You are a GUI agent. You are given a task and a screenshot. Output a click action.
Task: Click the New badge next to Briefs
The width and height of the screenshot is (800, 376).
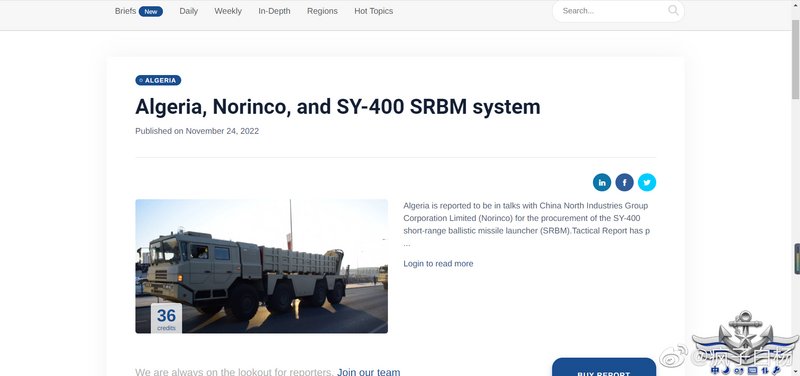(x=151, y=11)
